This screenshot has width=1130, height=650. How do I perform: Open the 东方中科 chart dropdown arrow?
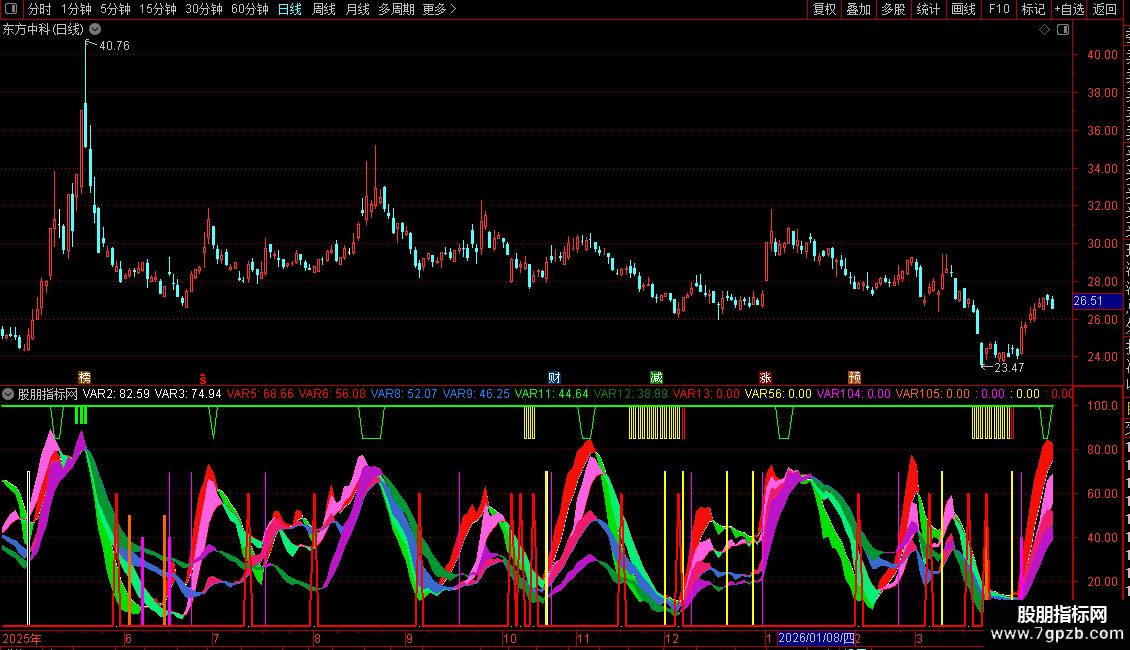pyautogui.click(x=94, y=30)
